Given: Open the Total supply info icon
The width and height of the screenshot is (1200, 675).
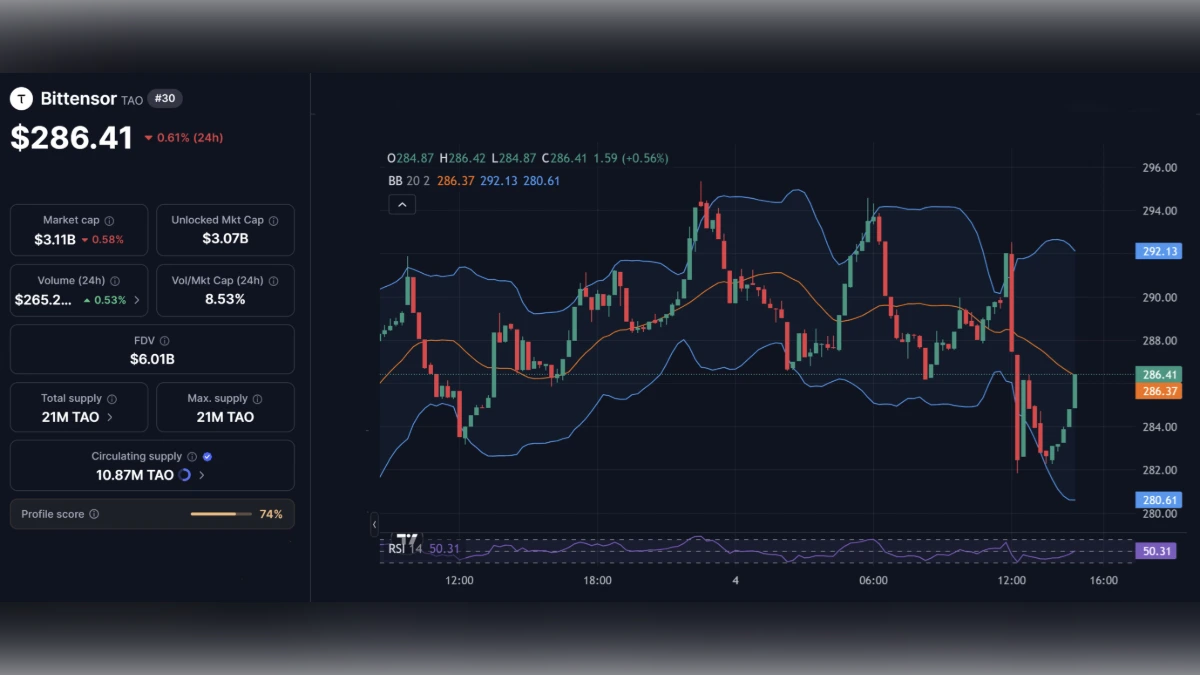Looking at the screenshot, I should pyautogui.click(x=111, y=399).
